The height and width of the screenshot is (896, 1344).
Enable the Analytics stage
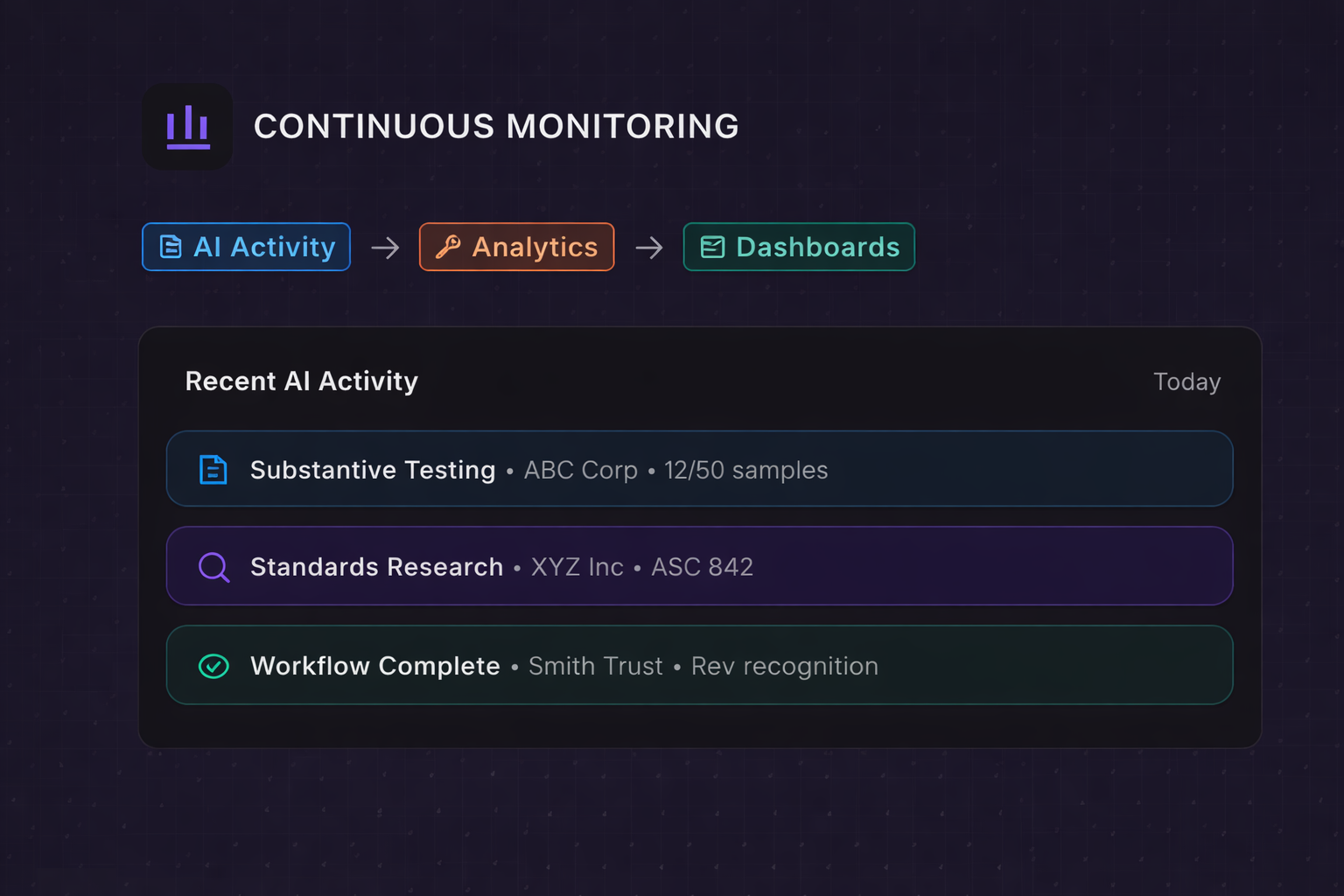coord(516,247)
